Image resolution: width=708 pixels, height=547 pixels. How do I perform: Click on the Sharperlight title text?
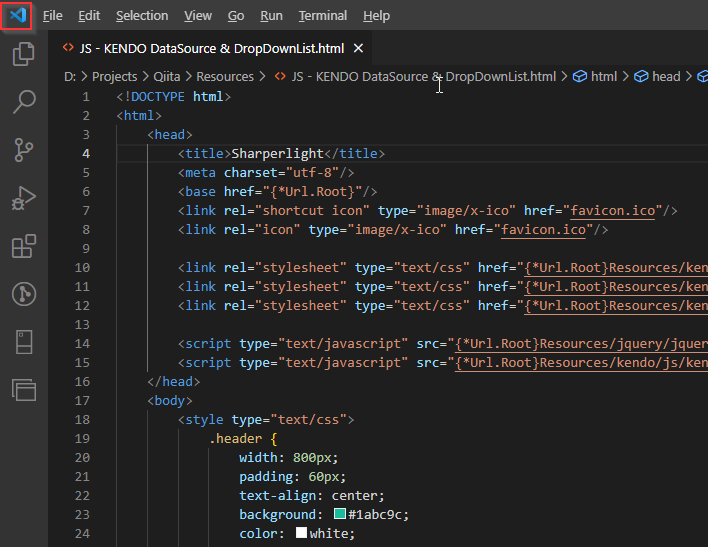[x=277, y=154]
